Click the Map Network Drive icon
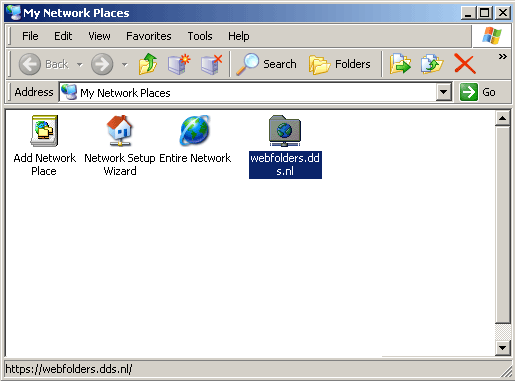The width and height of the screenshot is (515, 381). [x=179, y=64]
